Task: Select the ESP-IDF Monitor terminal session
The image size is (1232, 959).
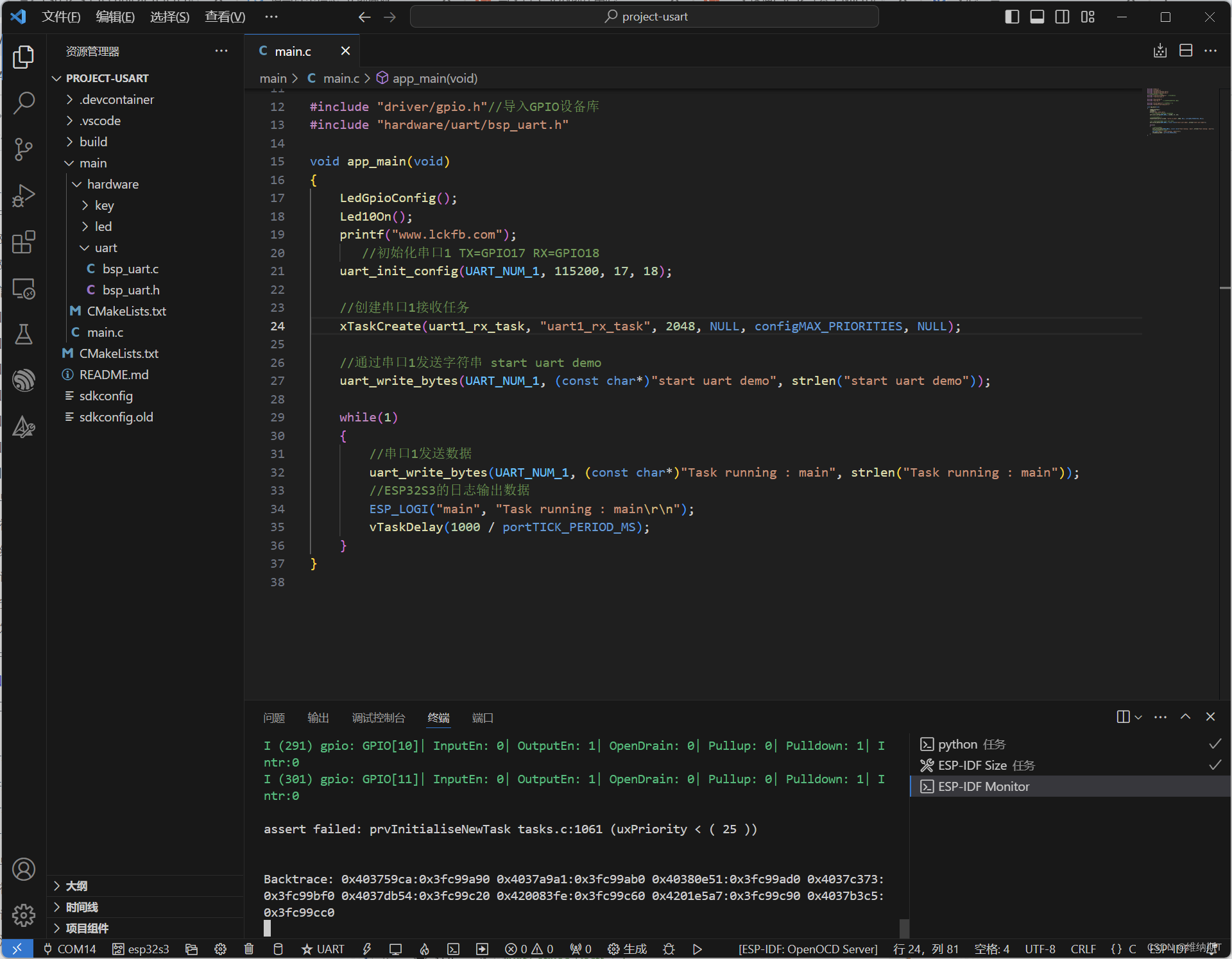Action: [x=982, y=786]
